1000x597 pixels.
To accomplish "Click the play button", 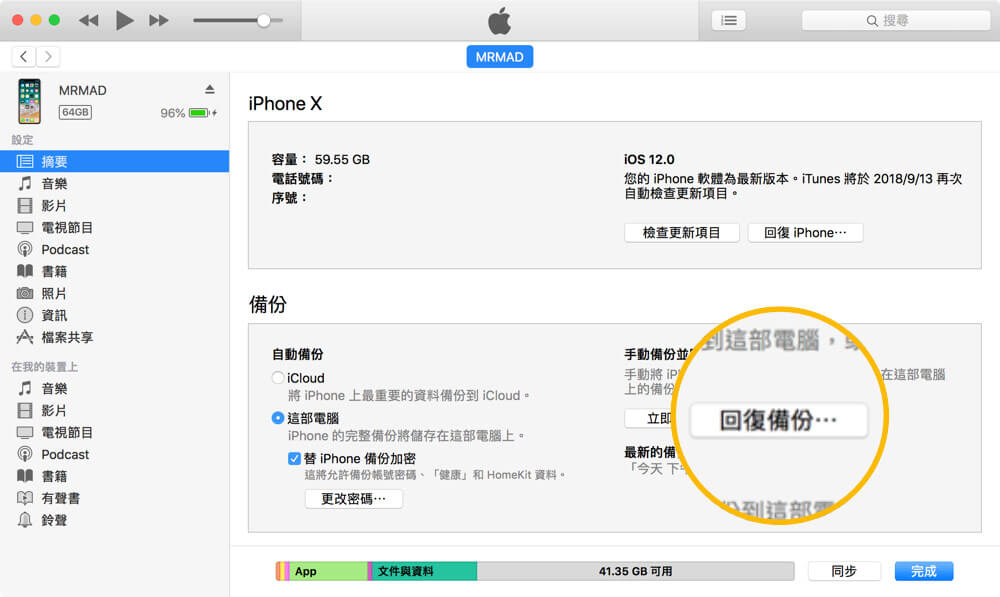I will pos(124,20).
